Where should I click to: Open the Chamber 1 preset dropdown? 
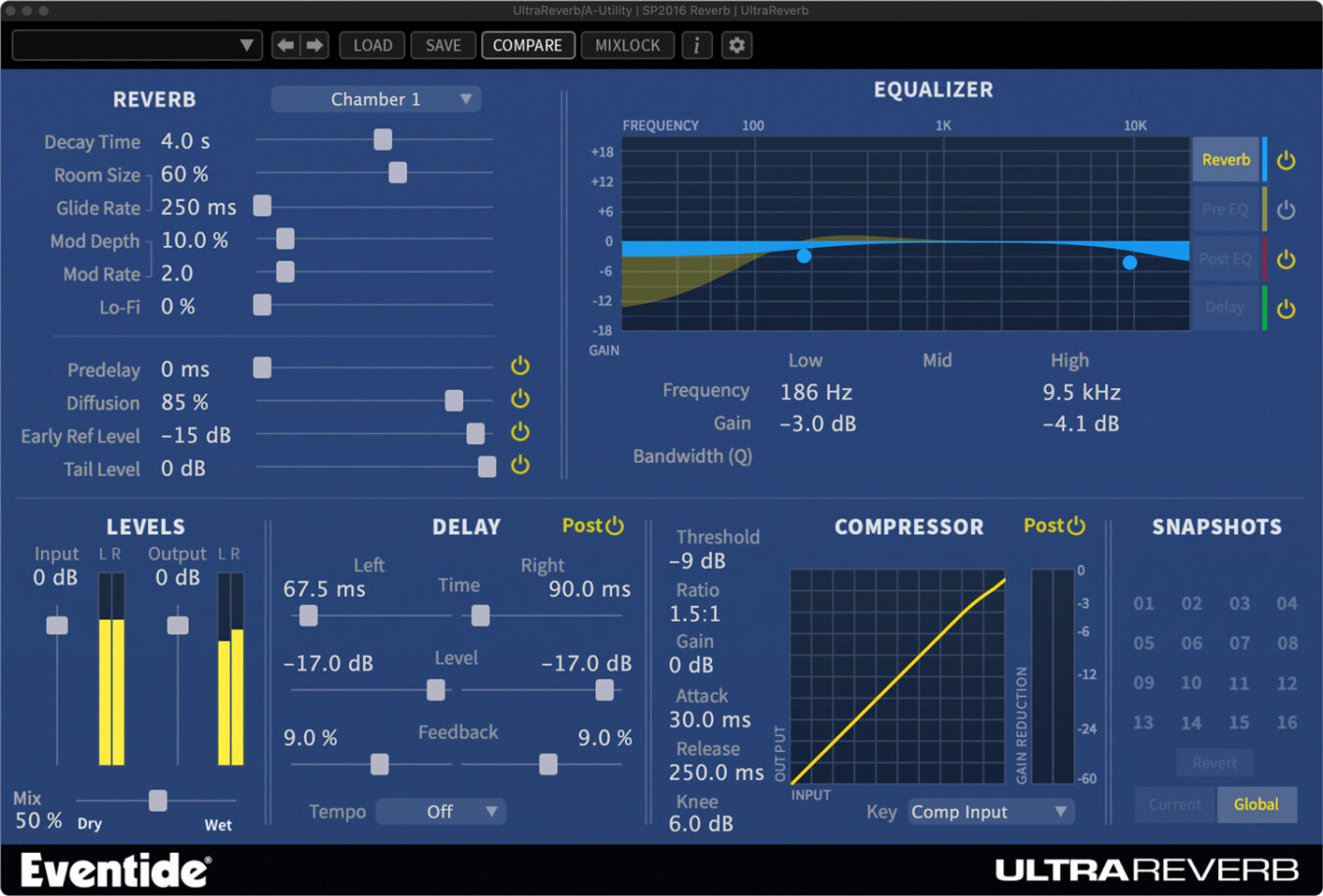coord(376,99)
